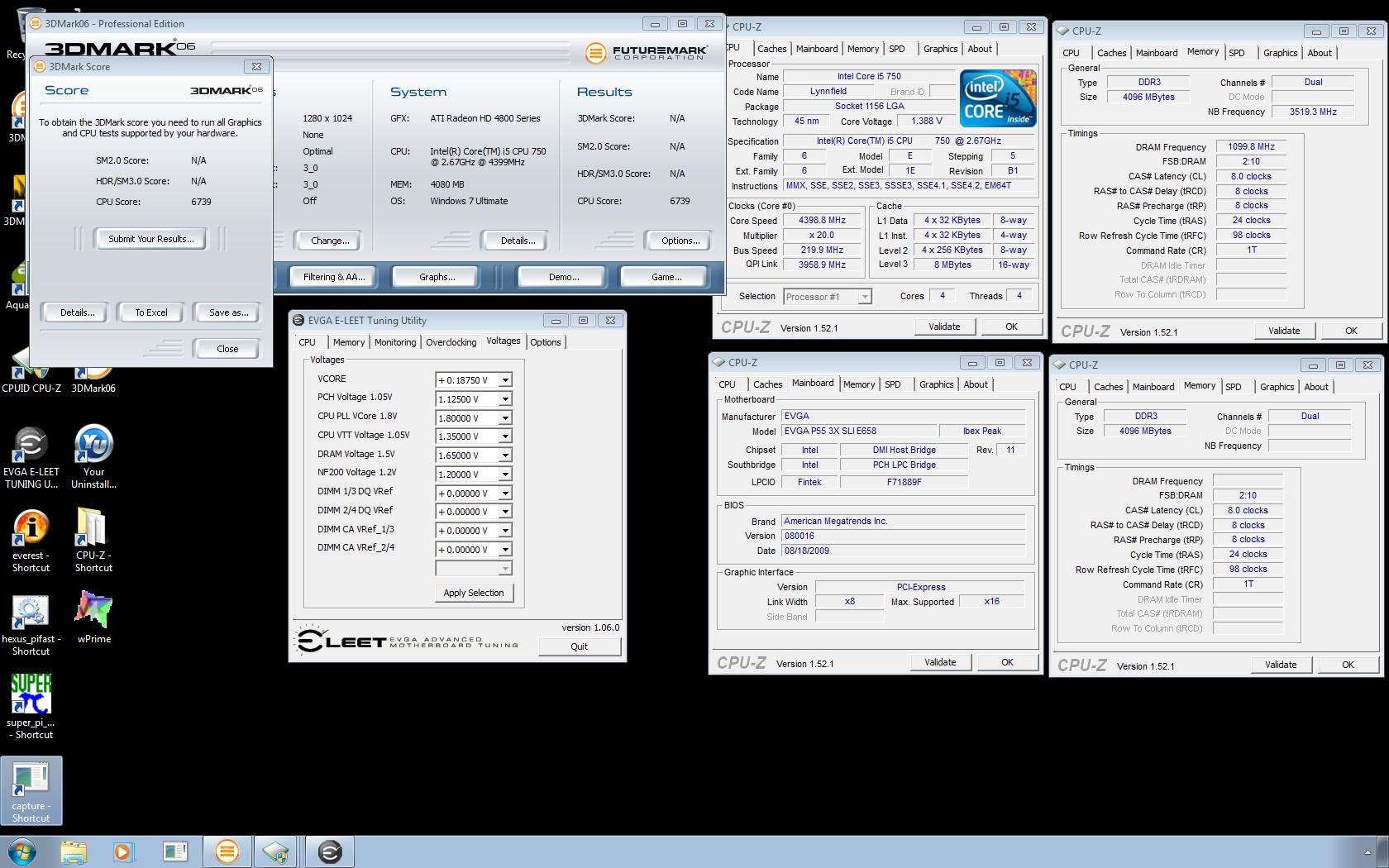This screenshot has width=1389, height=868.
Task: Click the DRAM Frequency 1099.8 MHz value
Action: click(1251, 146)
